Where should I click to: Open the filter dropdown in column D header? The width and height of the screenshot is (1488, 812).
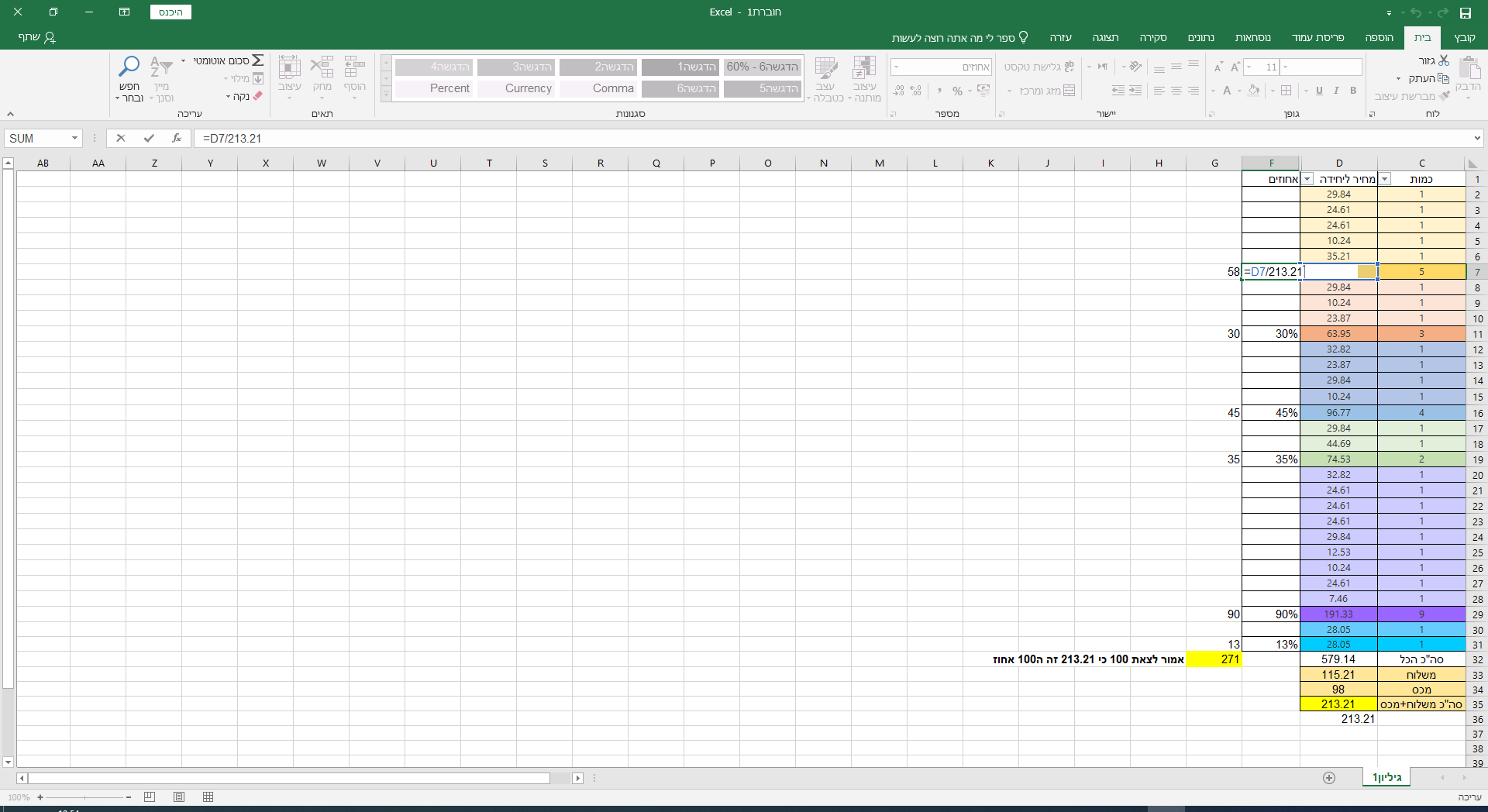coord(1307,179)
